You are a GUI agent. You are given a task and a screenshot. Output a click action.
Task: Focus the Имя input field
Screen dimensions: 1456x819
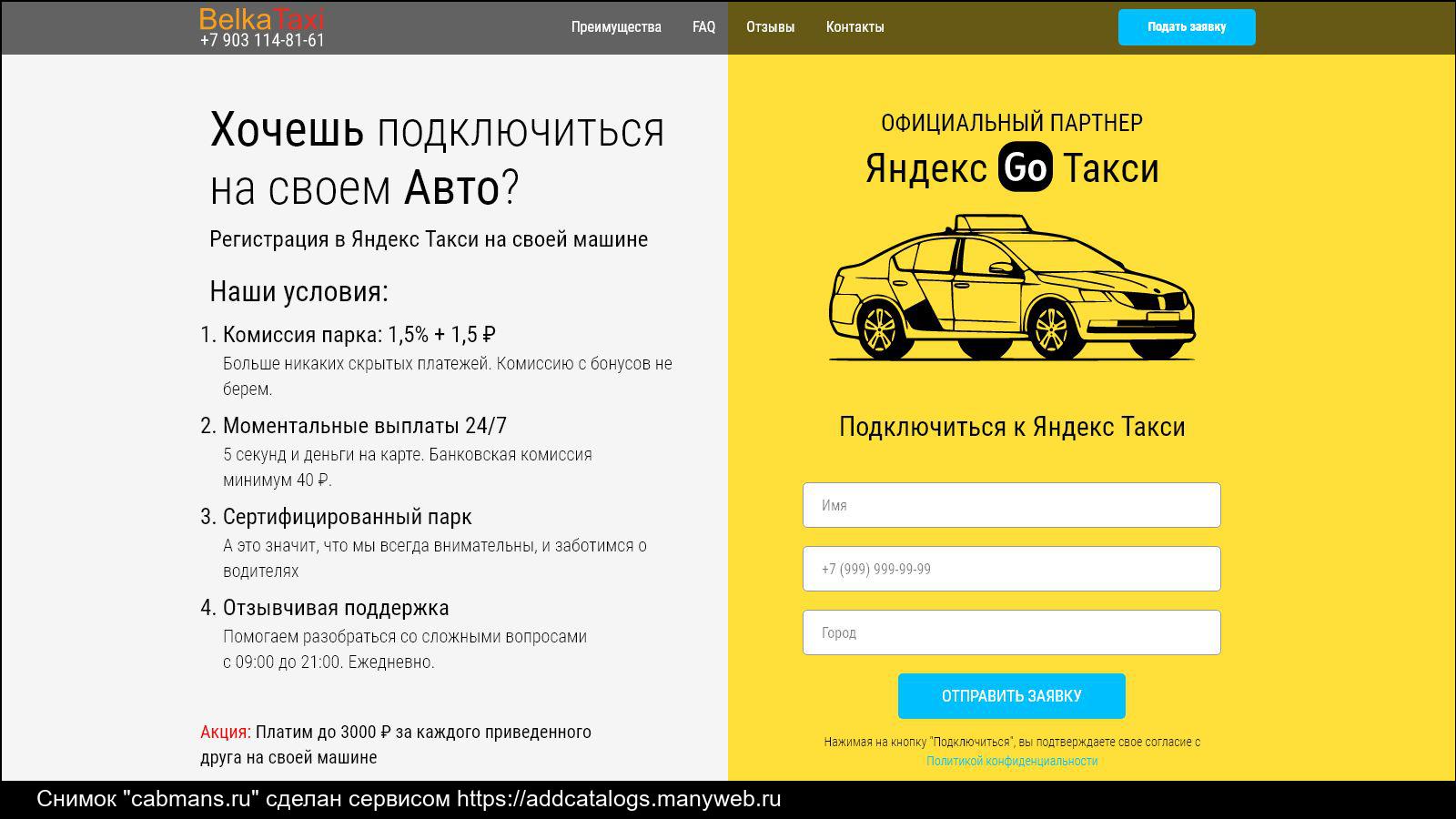[x=1011, y=505]
